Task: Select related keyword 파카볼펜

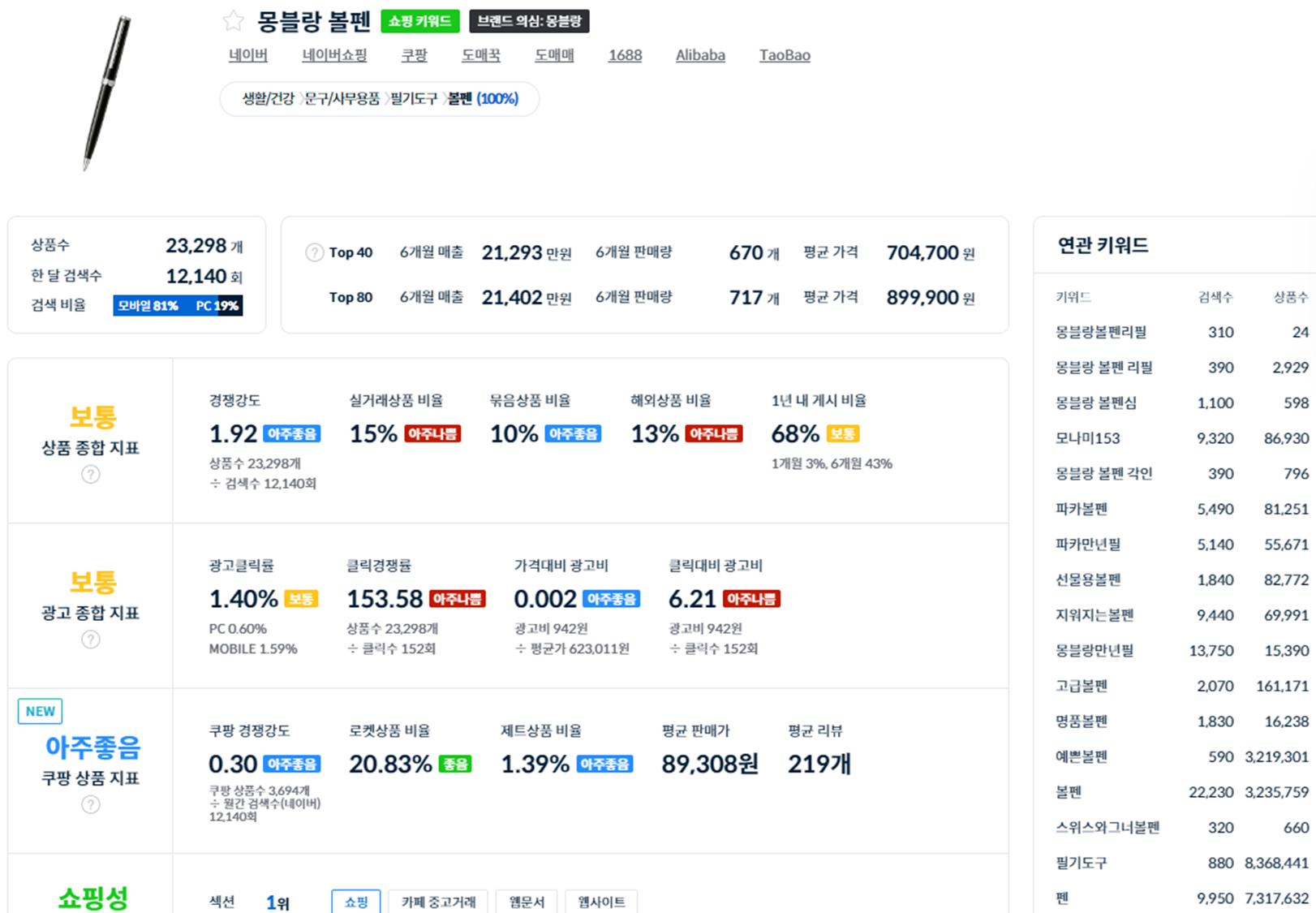Action: pyautogui.click(x=1082, y=509)
